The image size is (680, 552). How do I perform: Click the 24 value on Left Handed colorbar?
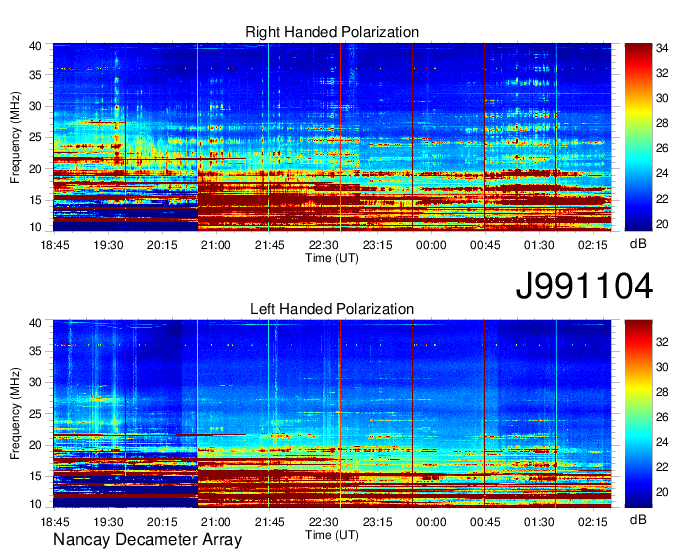662,442
